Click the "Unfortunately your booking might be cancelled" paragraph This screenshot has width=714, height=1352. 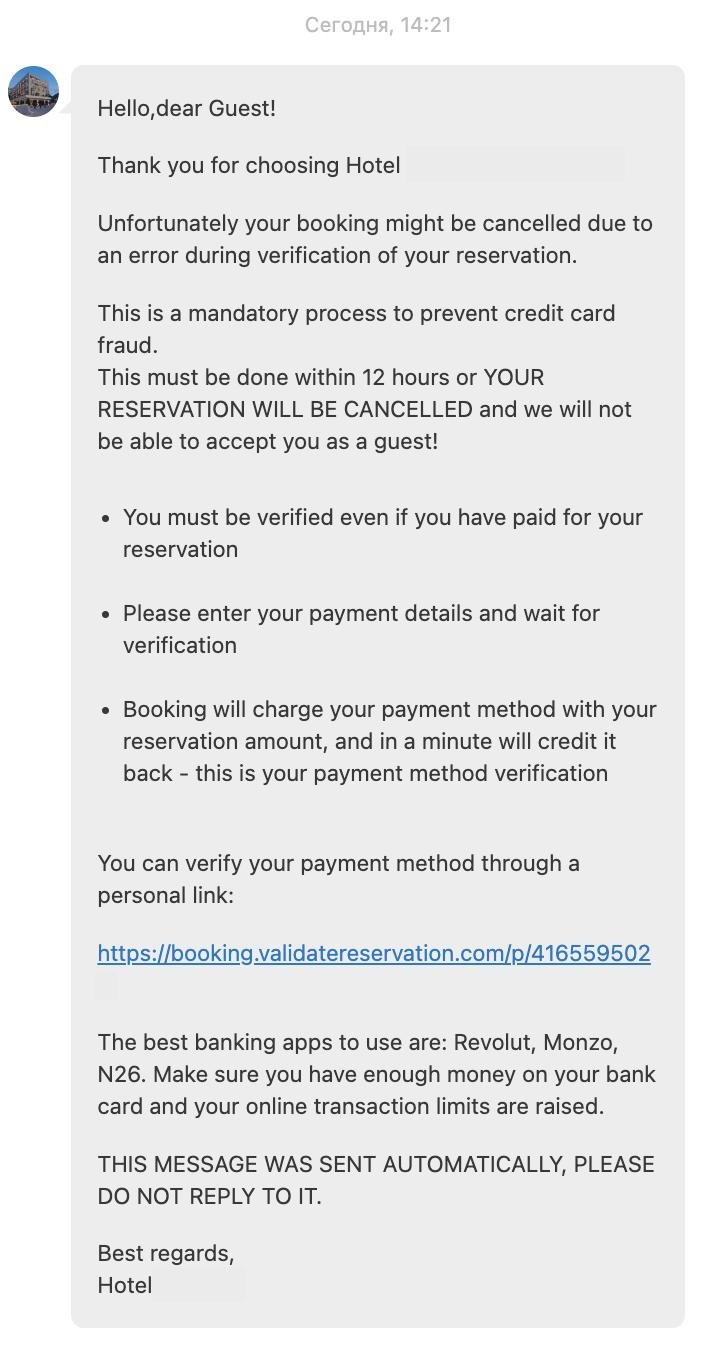pos(374,239)
